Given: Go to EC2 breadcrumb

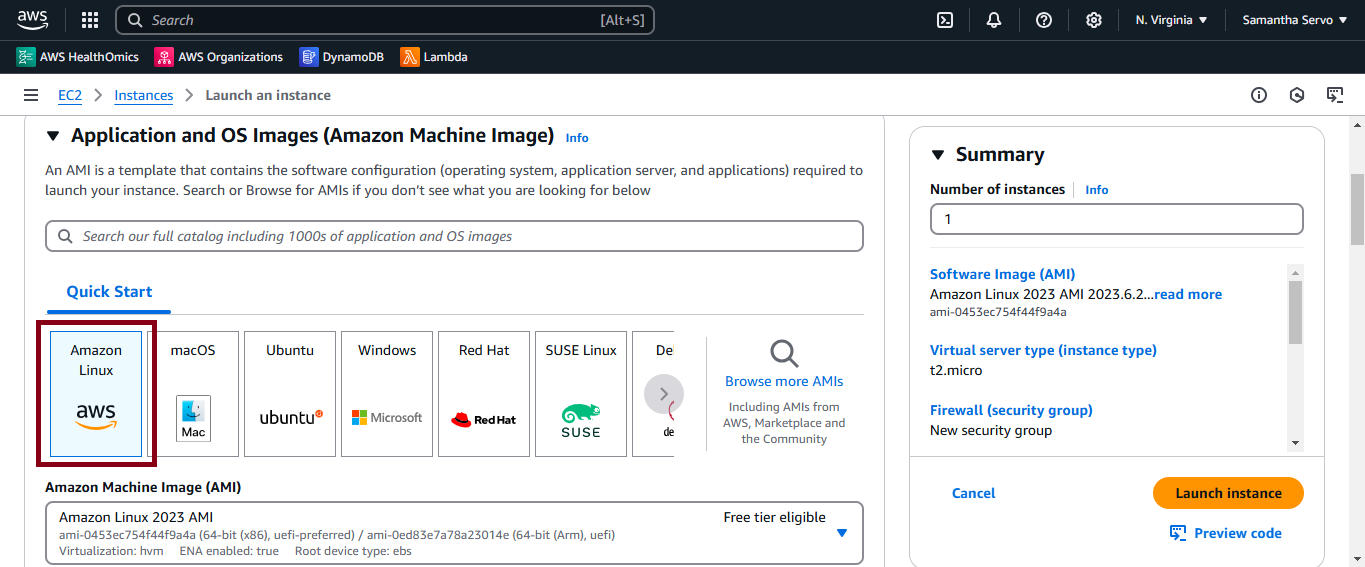Looking at the screenshot, I should tap(70, 95).
